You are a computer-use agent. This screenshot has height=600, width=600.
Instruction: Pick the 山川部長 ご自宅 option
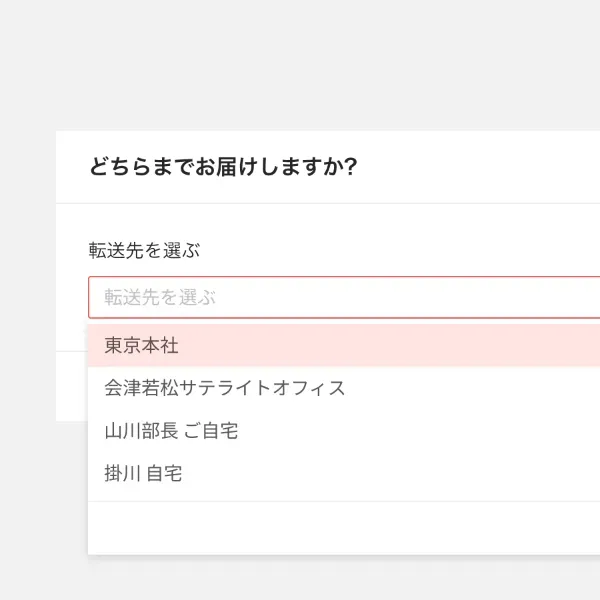tap(171, 431)
